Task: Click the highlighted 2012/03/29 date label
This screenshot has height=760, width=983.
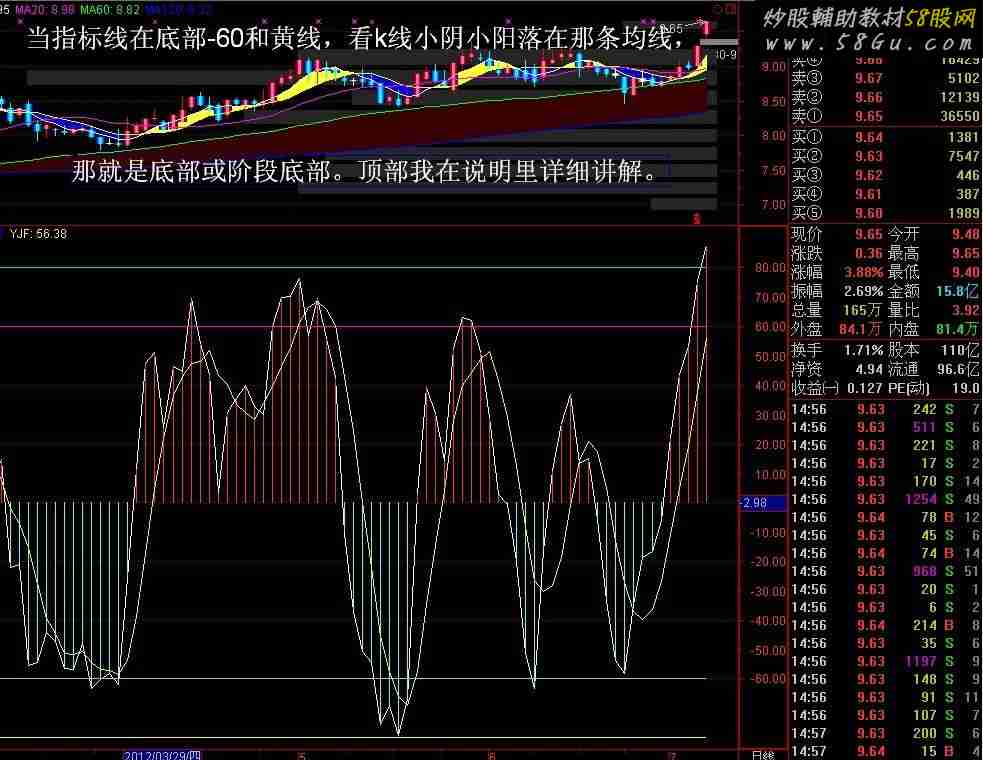Action: point(162,755)
